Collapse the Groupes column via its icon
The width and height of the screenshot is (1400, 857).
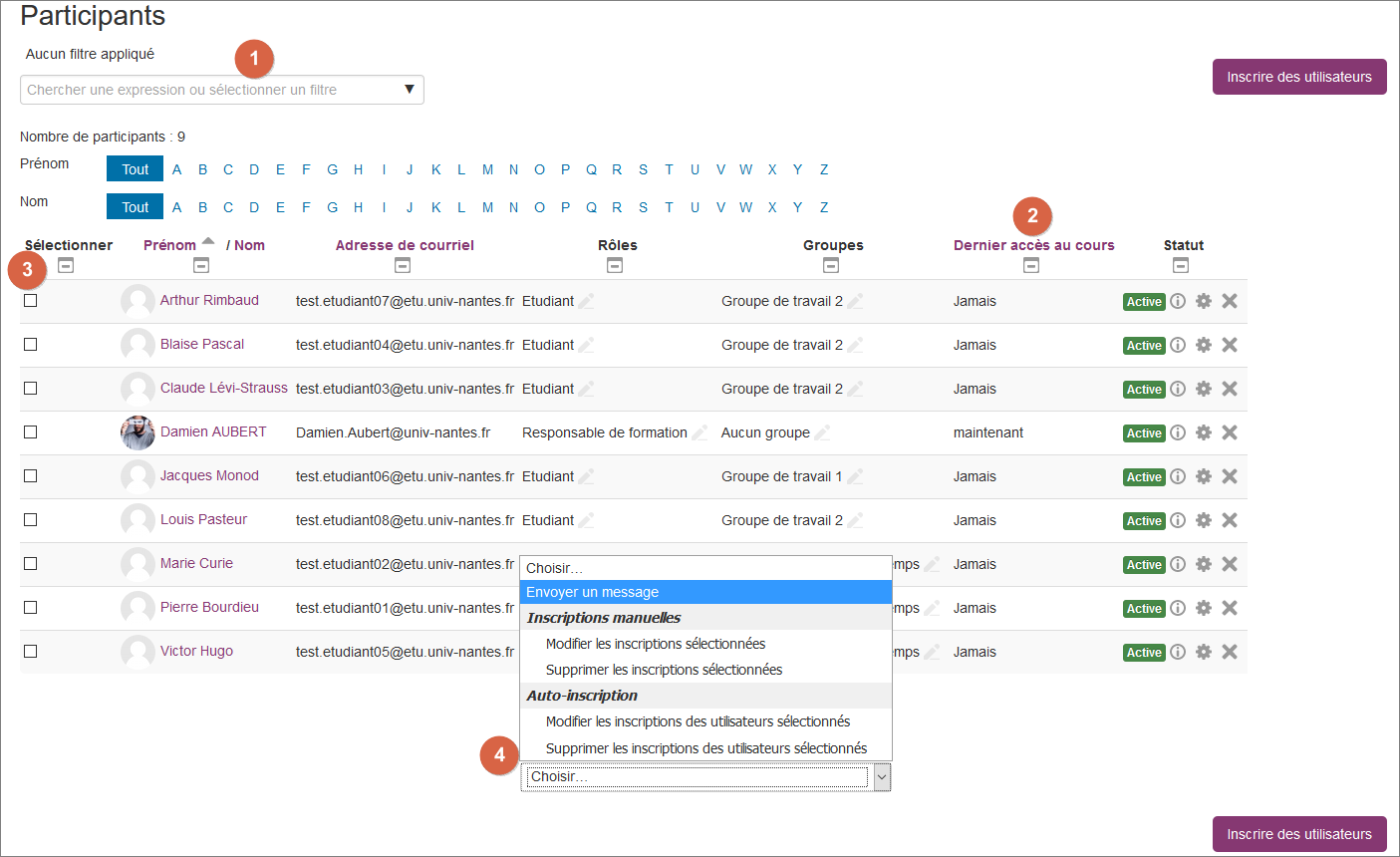831,265
